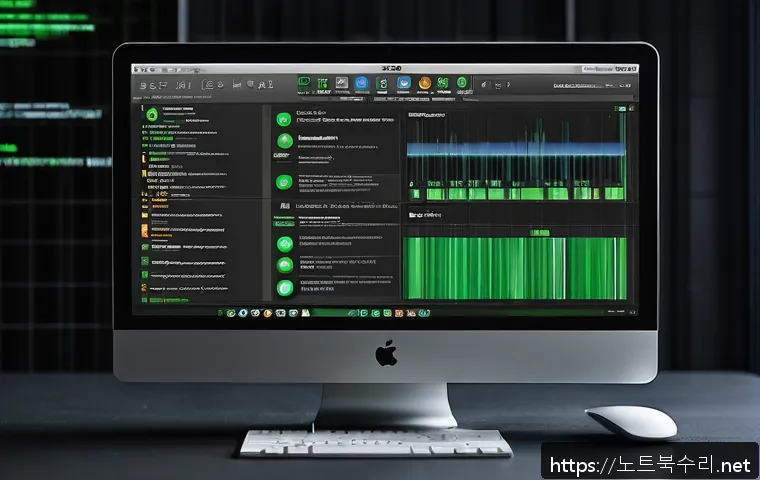The height and width of the screenshot is (480, 760).
Task: Open the https://노트북수리.net link
Action: click(x=649, y=465)
